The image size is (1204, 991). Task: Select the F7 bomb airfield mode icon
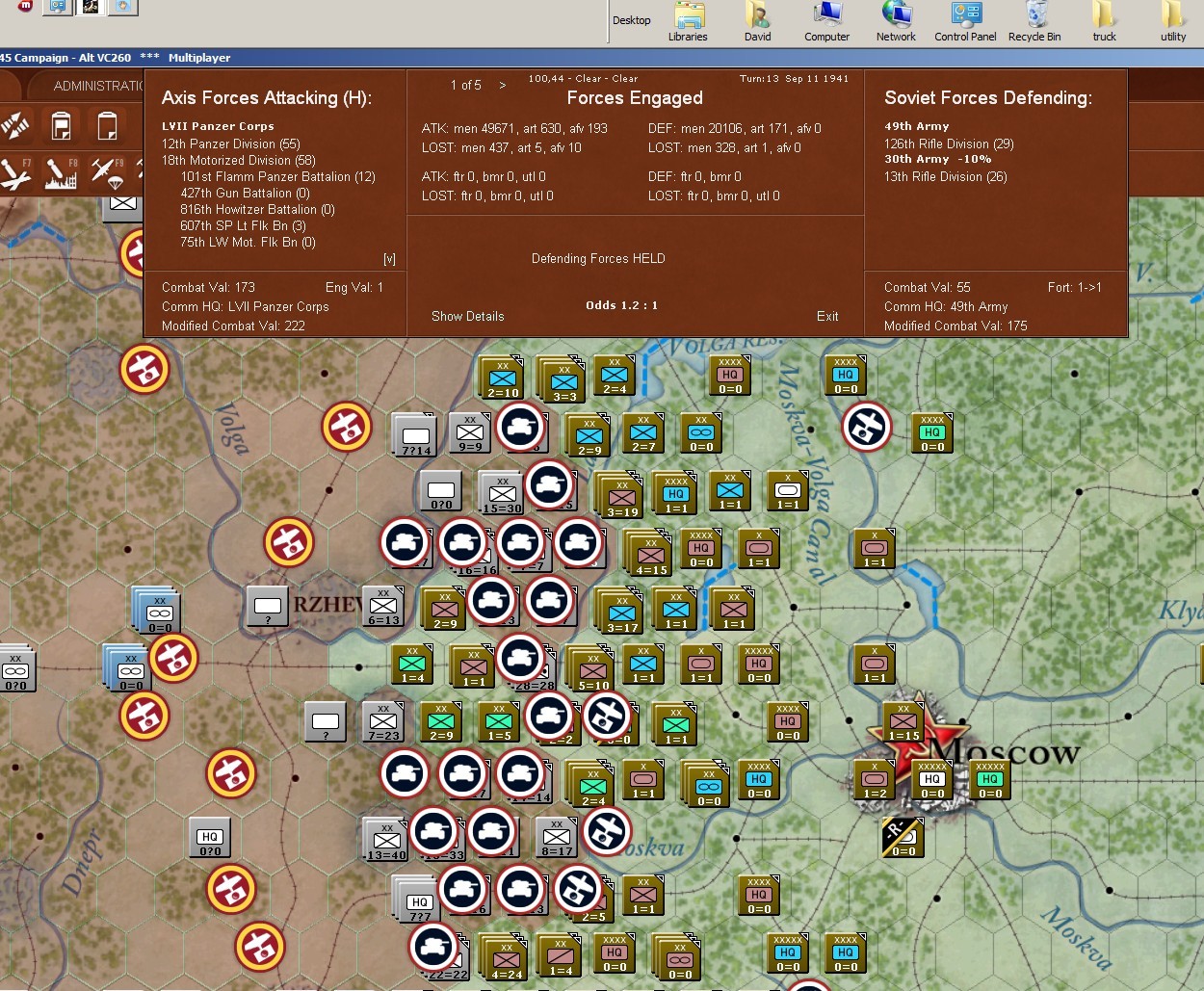tap(15, 174)
